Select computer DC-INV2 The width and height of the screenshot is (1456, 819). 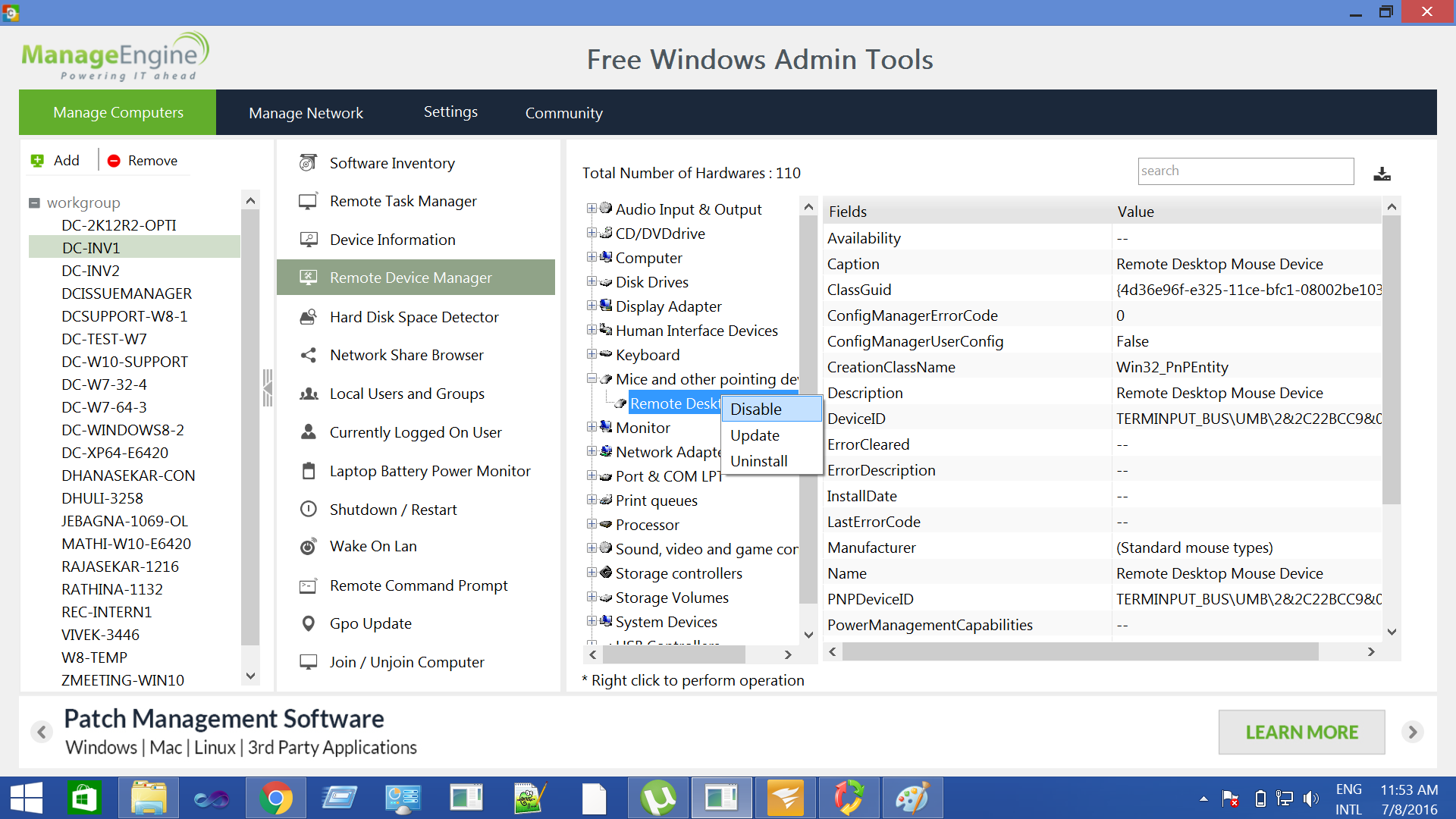(90, 271)
